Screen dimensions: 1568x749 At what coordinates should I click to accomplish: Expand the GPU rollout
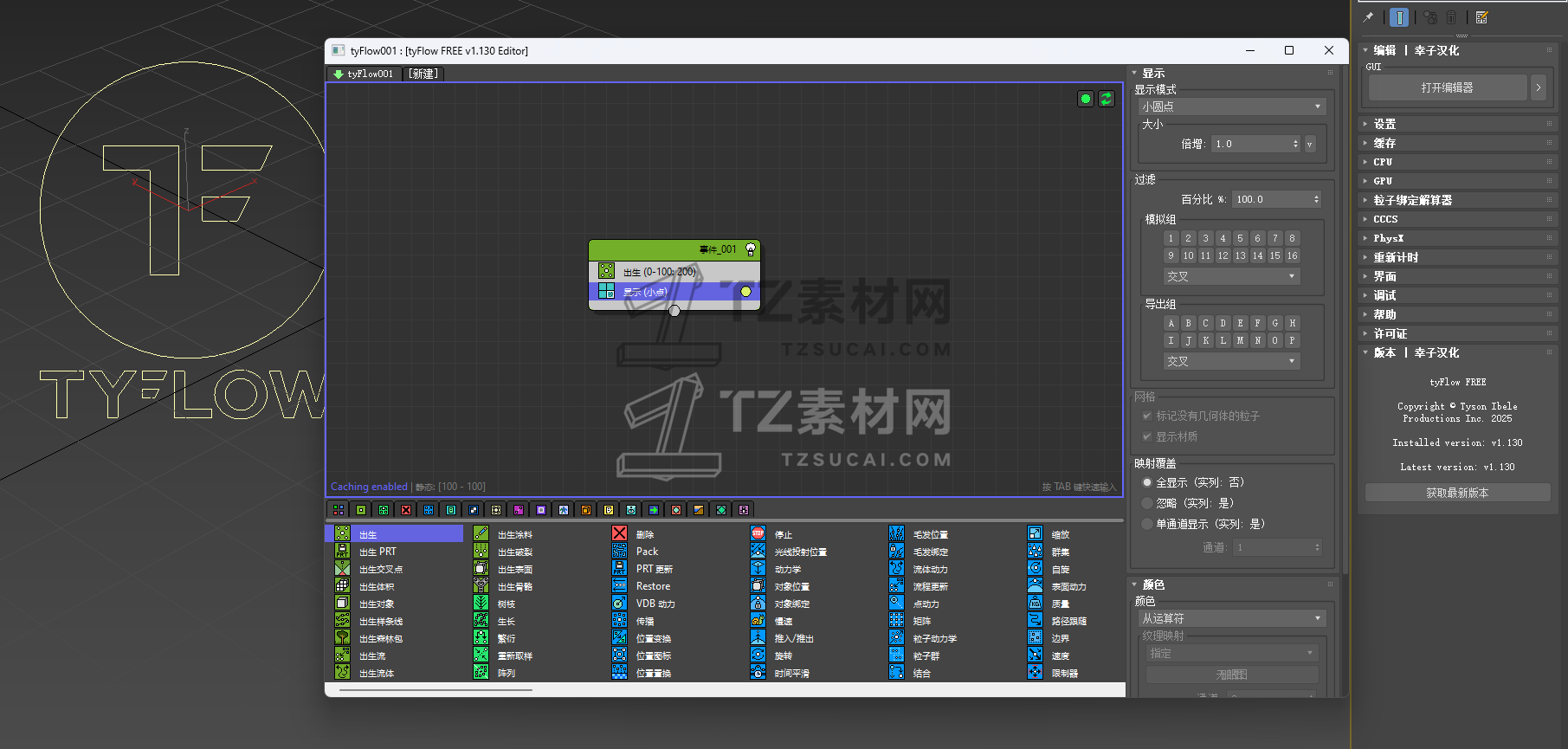(1457, 181)
